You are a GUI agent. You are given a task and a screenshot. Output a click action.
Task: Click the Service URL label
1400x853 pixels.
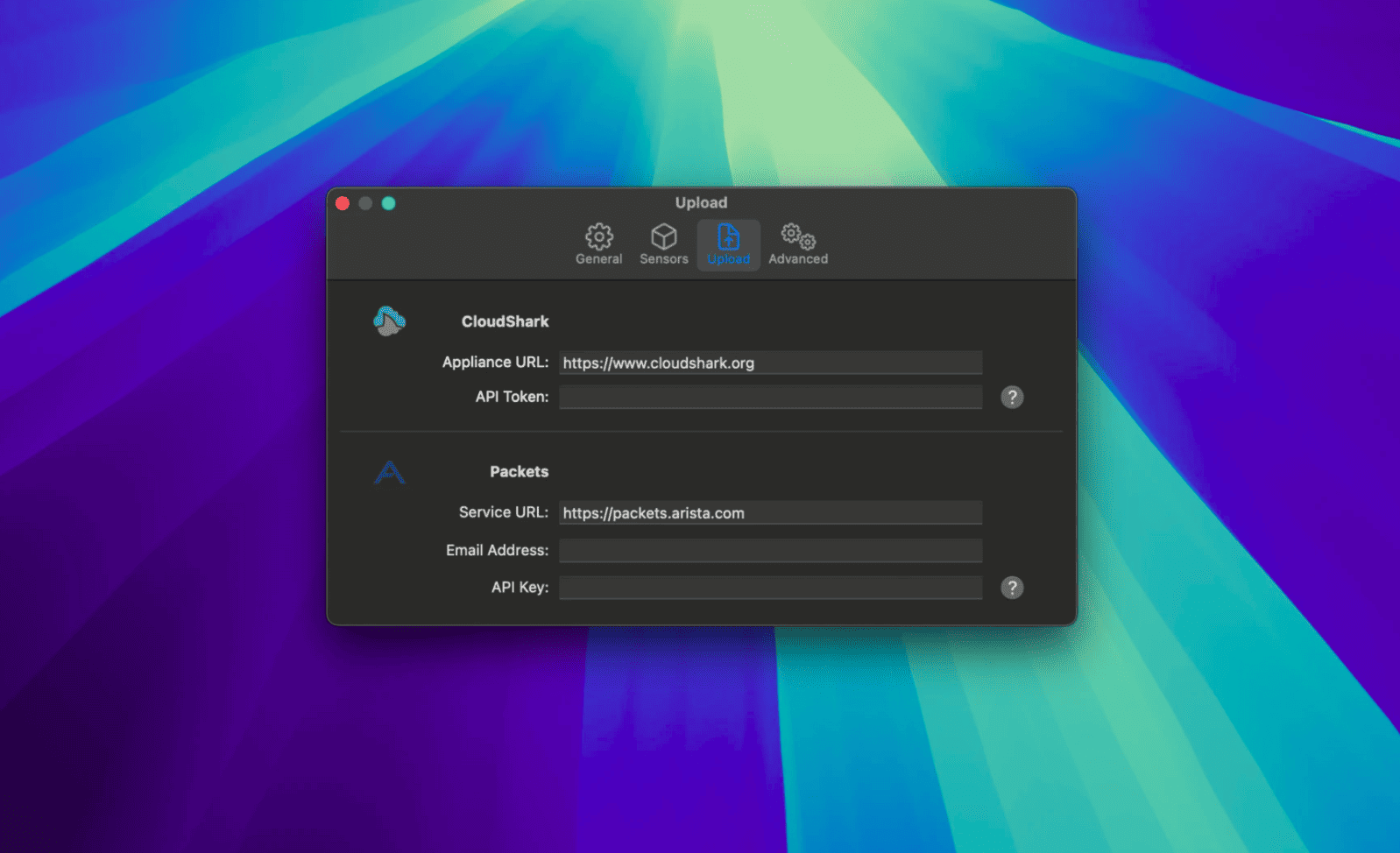click(504, 512)
